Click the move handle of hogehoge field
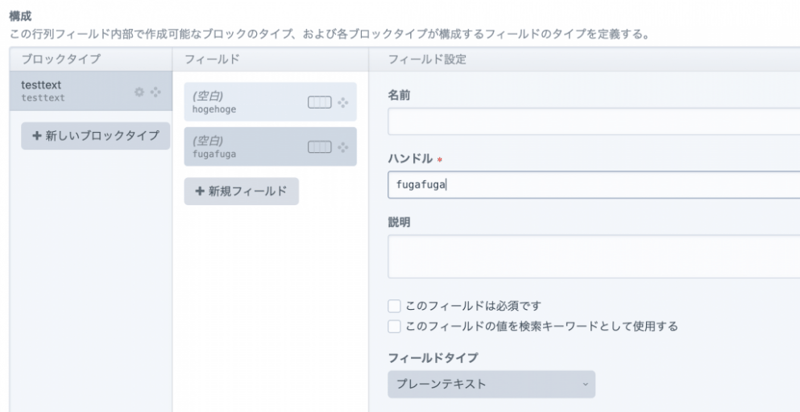This screenshot has height=412, width=800. 344,102
